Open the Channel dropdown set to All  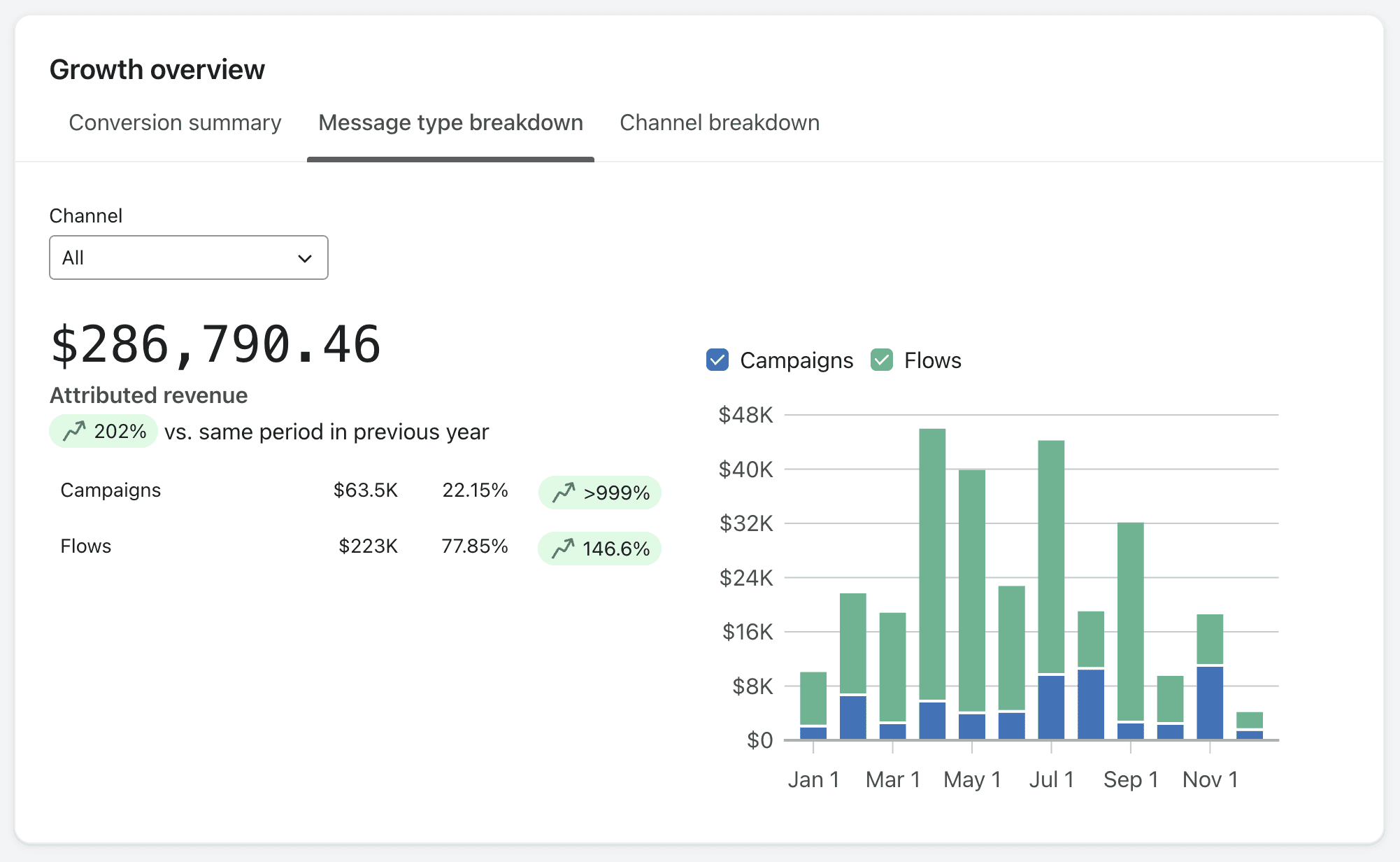click(x=188, y=257)
